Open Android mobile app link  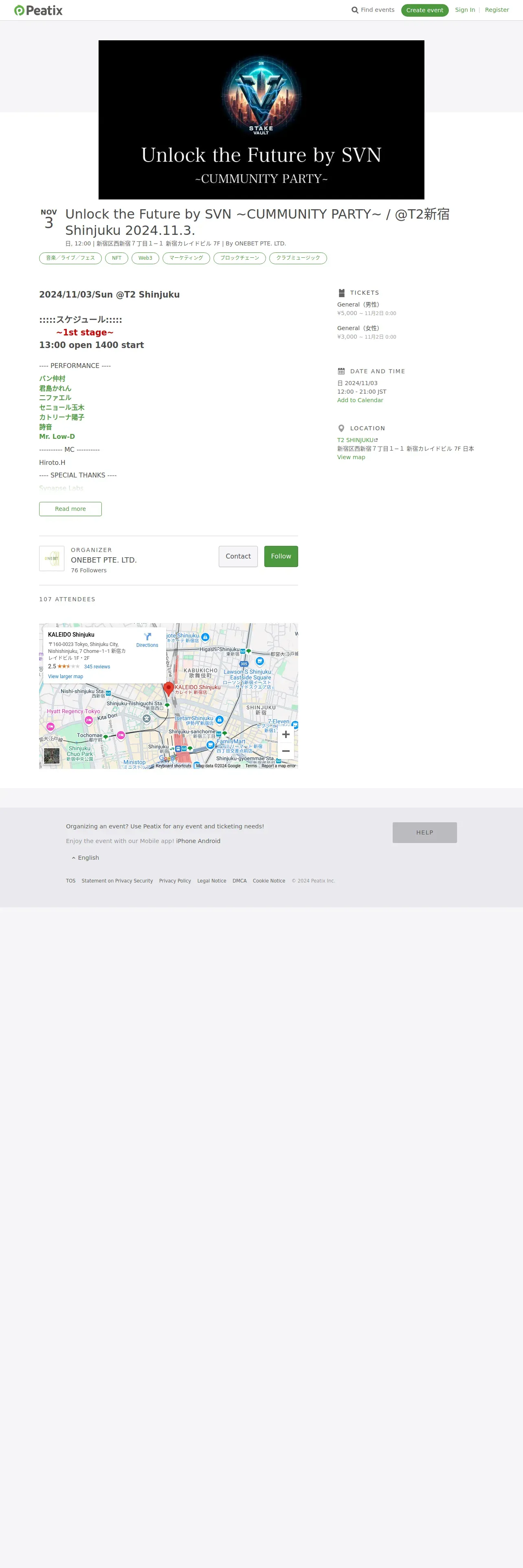pyautogui.click(x=209, y=841)
